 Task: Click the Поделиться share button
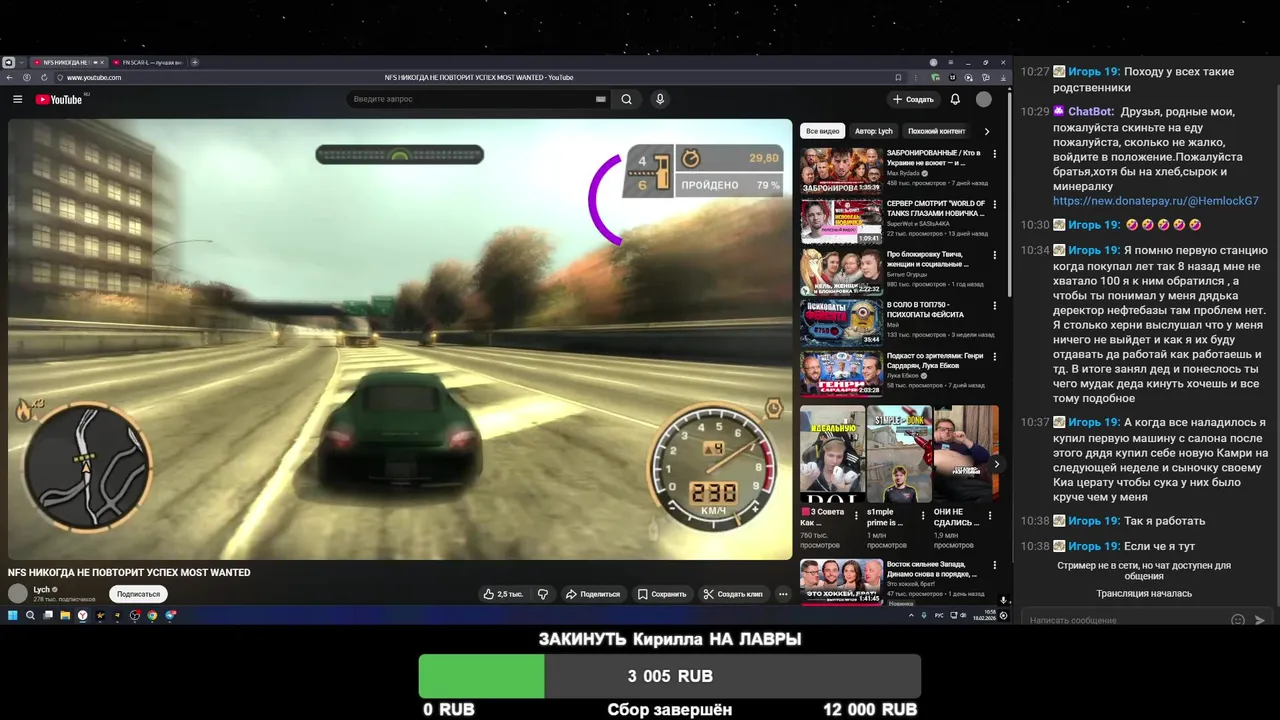(x=593, y=594)
